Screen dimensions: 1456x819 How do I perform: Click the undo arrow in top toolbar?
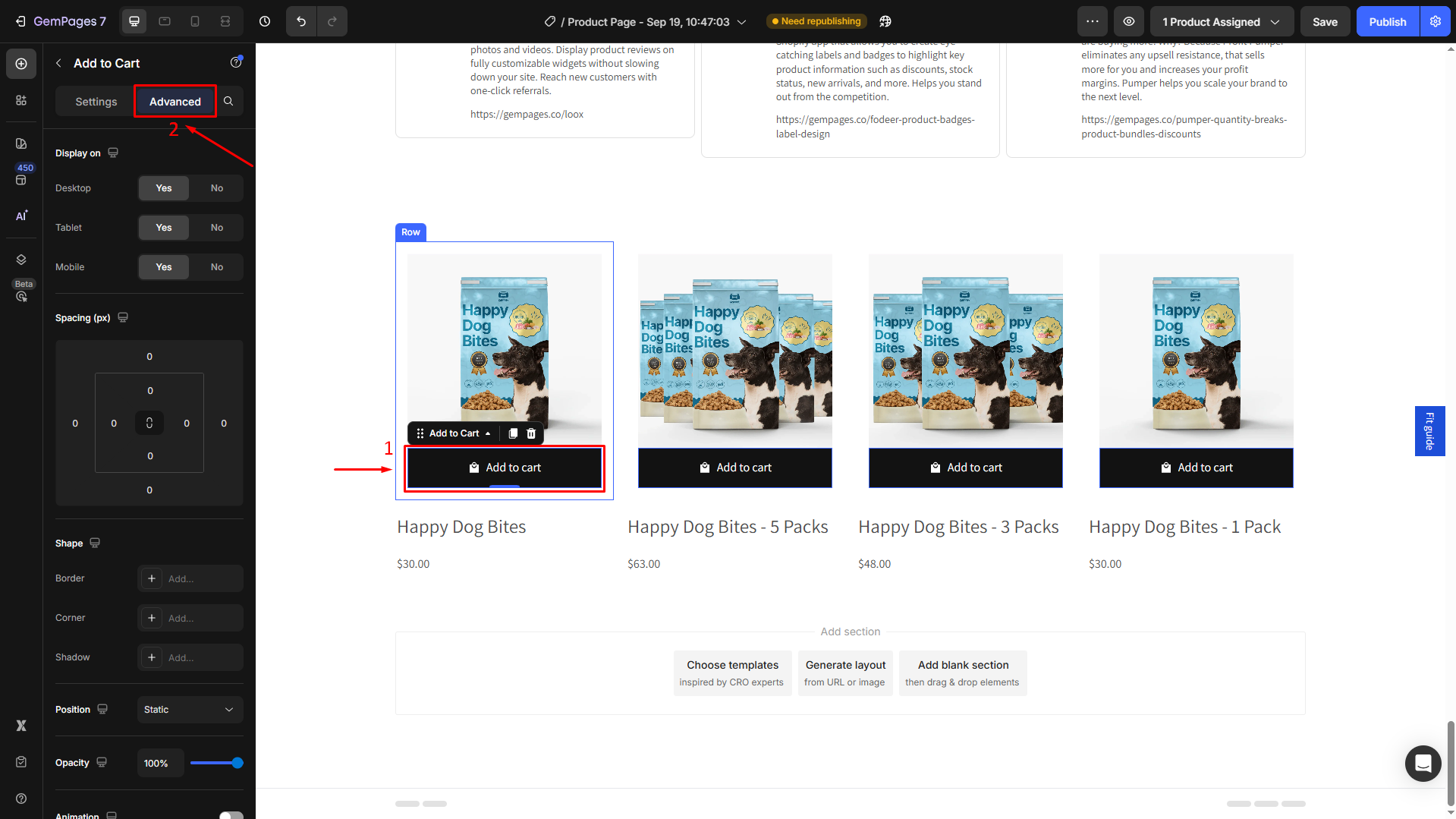tap(301, 21)
